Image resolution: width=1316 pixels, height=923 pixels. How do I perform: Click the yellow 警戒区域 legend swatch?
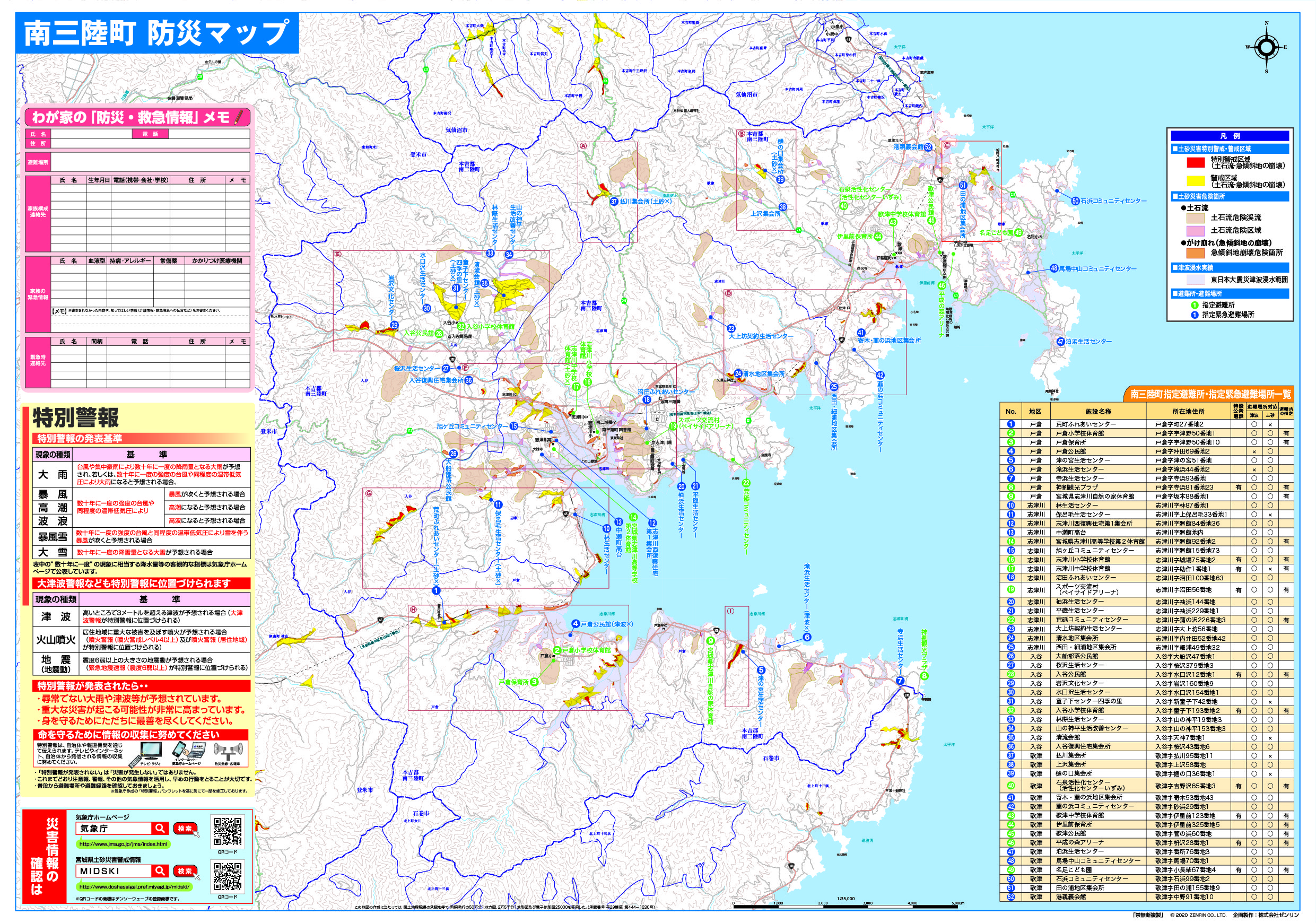pos(1196,181)
